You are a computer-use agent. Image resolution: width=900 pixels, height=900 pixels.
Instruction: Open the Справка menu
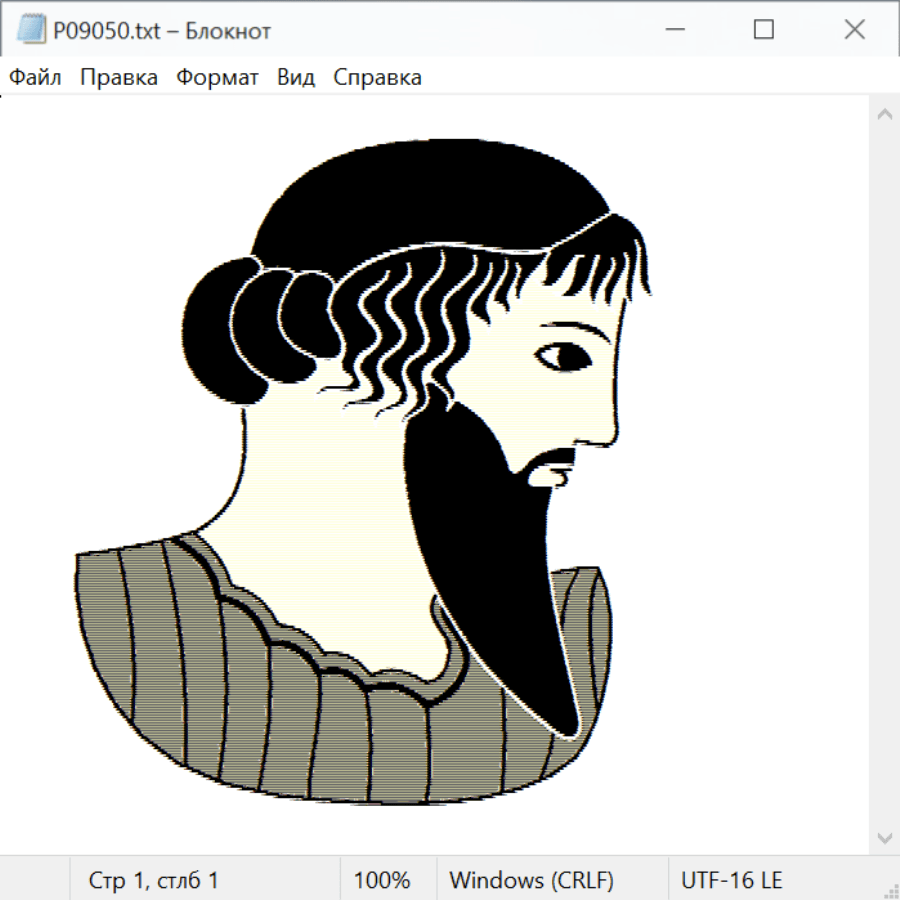pyautogui.click(x=377, y=78)
